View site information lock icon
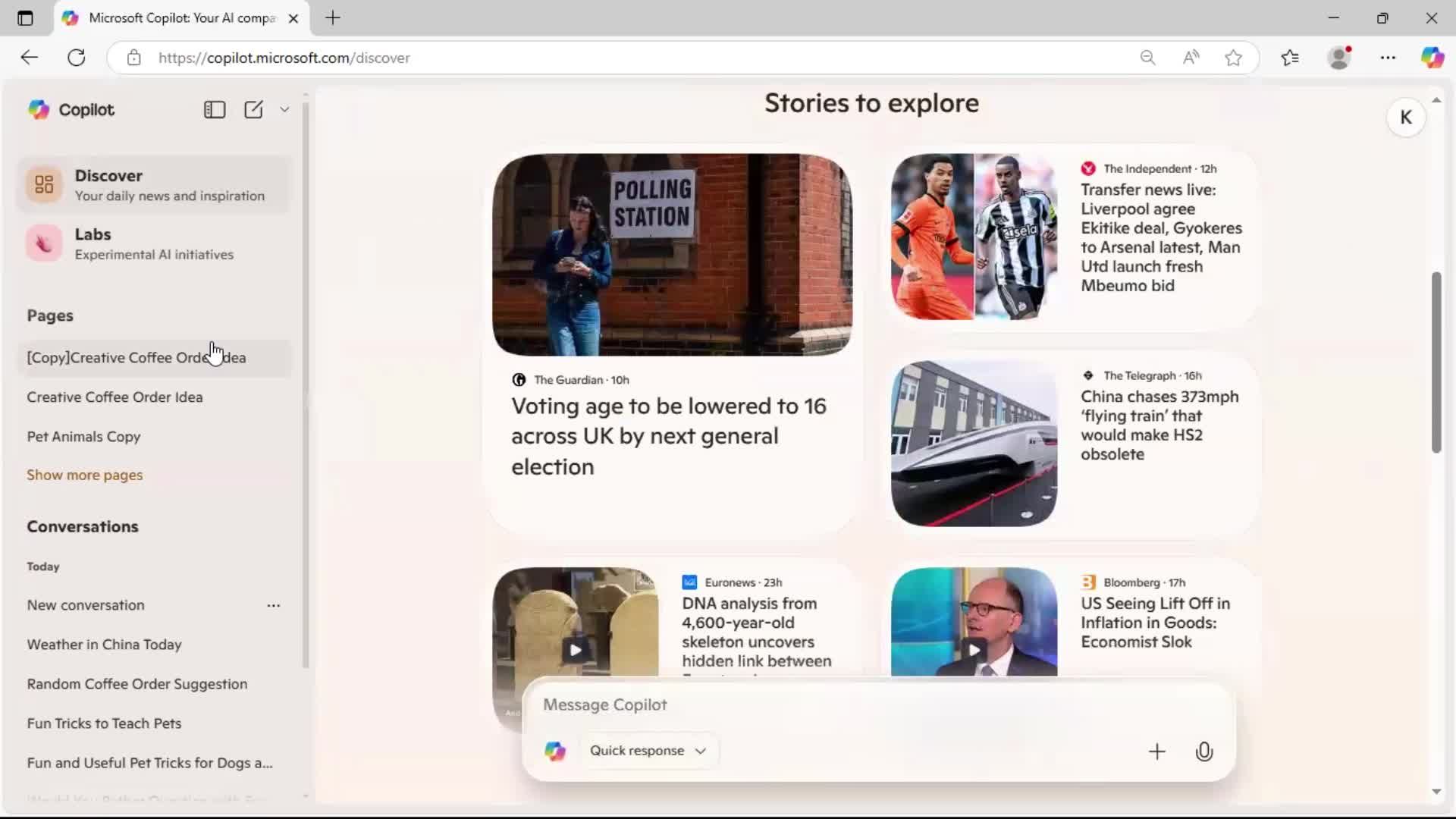The image size is (1456, 819). (x=134, y=58)
